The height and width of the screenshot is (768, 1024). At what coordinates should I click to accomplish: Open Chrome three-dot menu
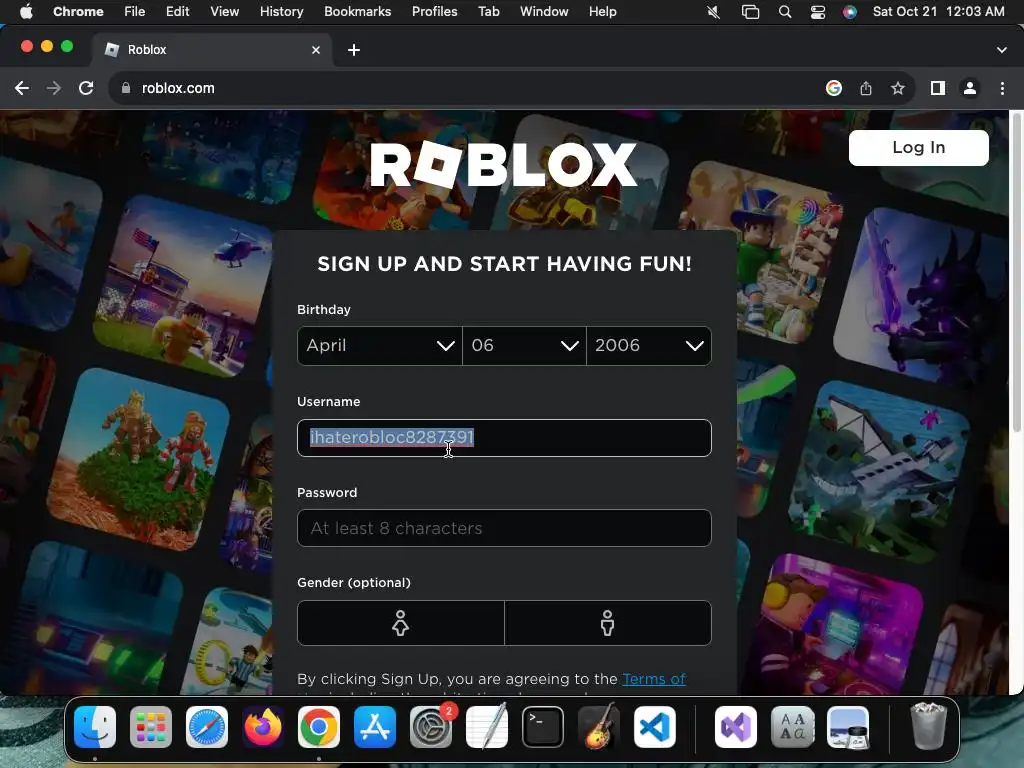(x=1002, y=88)
